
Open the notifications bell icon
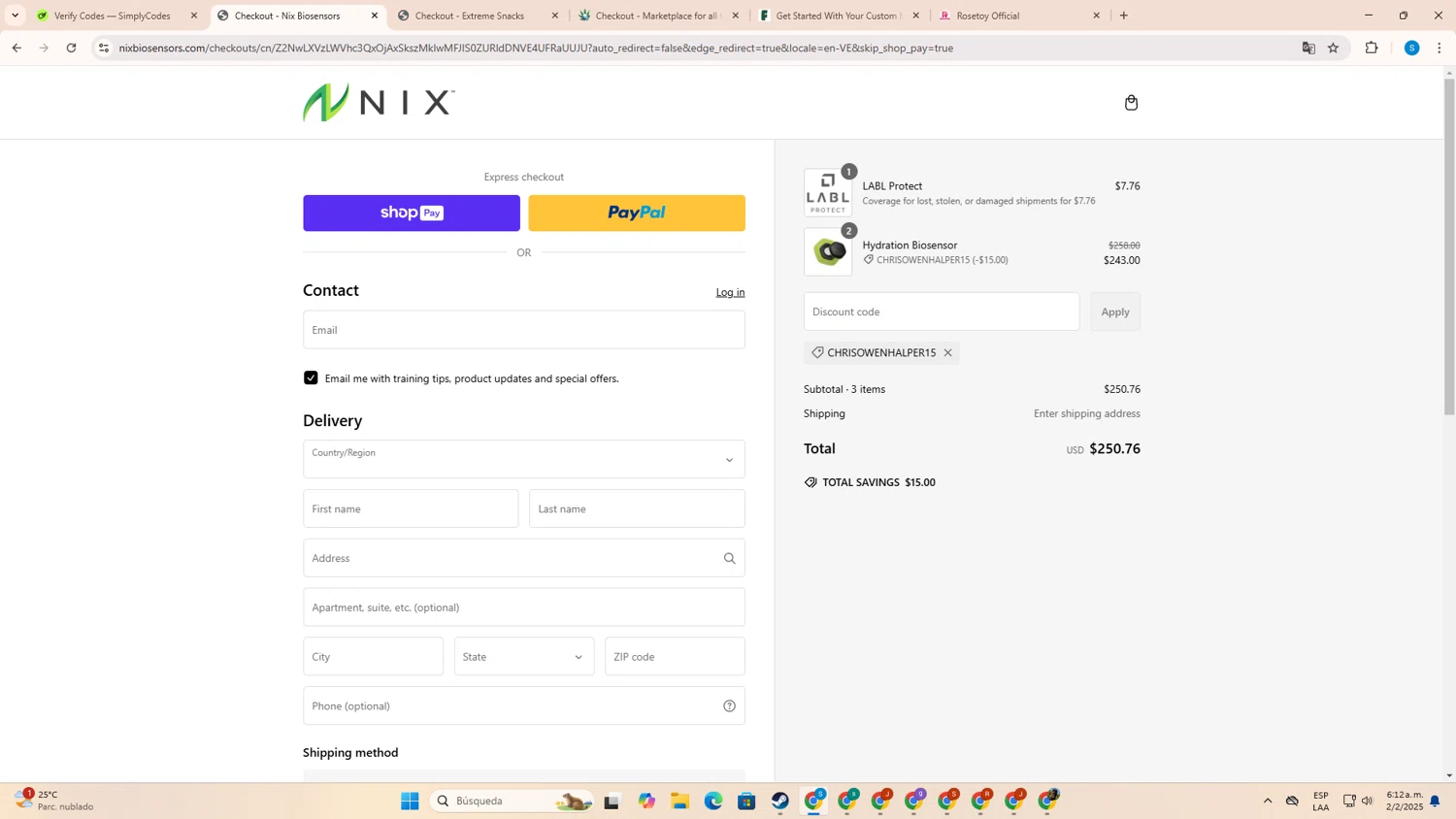tap(1435, 801)
